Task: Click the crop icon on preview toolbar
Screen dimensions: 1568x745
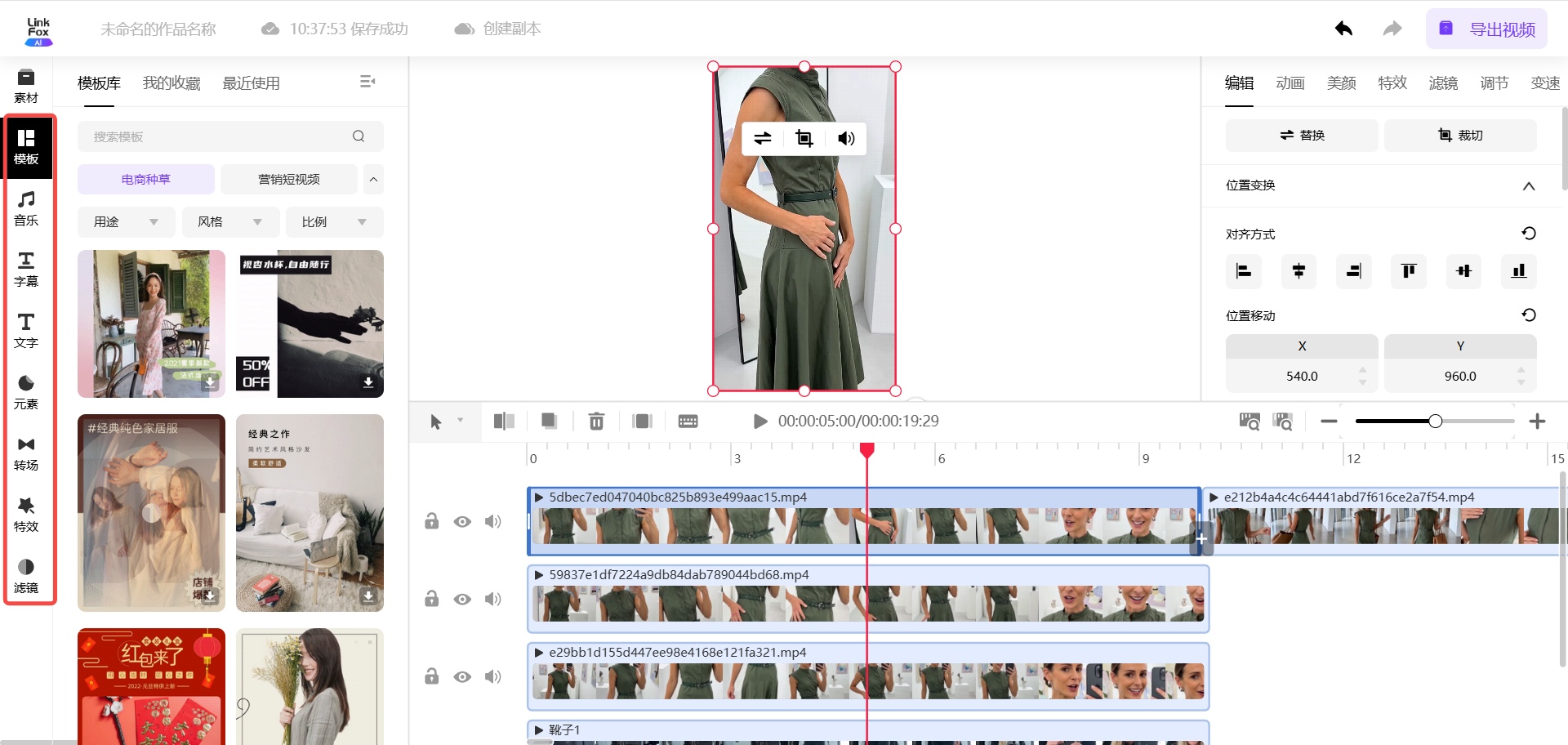Action: point(804,138)
